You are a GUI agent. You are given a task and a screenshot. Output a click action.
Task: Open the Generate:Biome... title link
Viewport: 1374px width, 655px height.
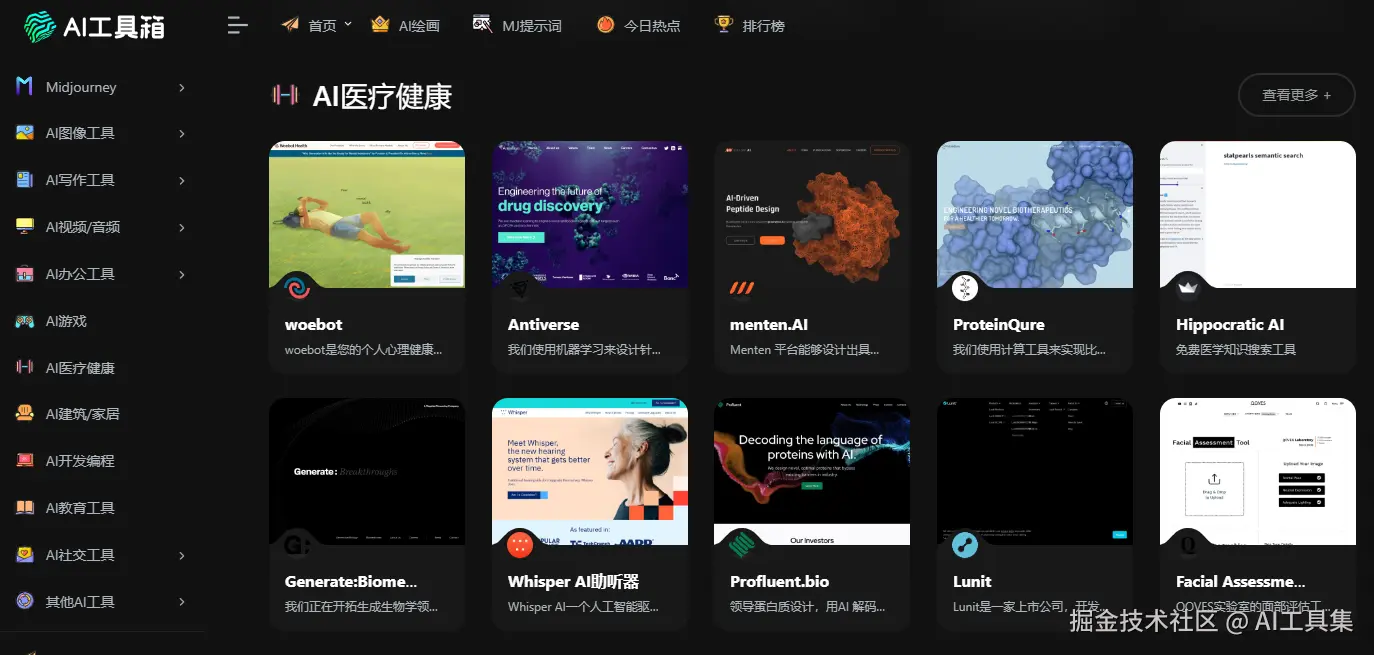click(x=351, y=582)
